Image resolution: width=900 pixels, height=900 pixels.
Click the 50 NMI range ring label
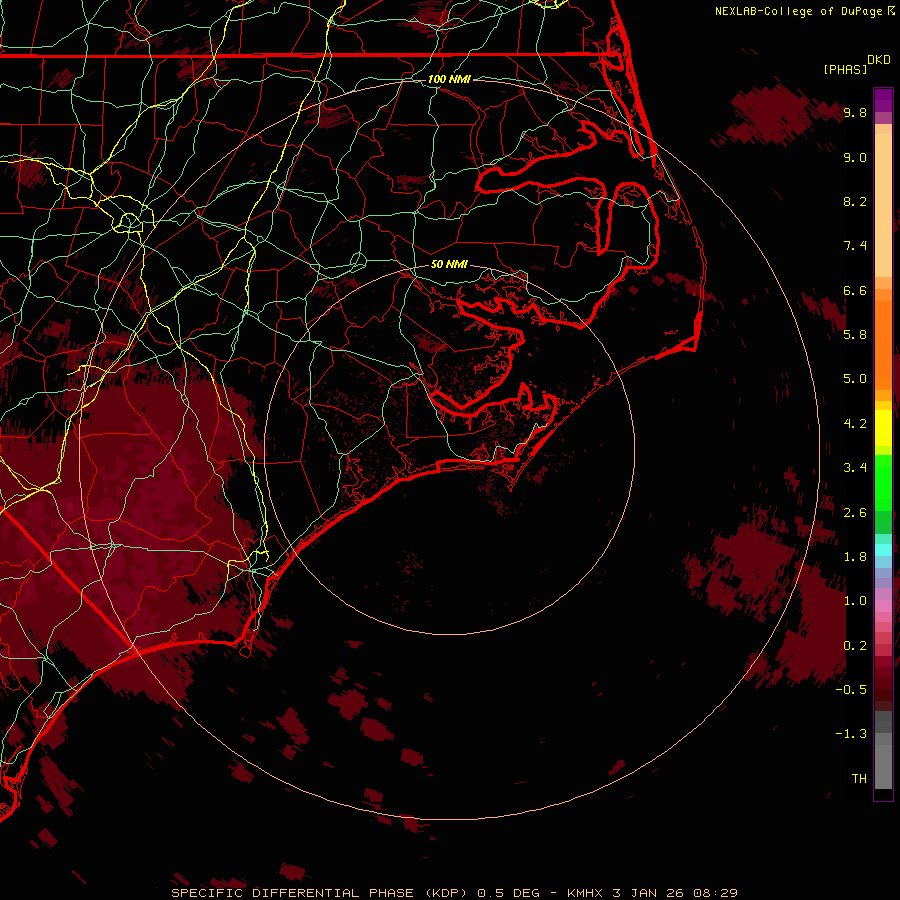click(x=449, y=264)
